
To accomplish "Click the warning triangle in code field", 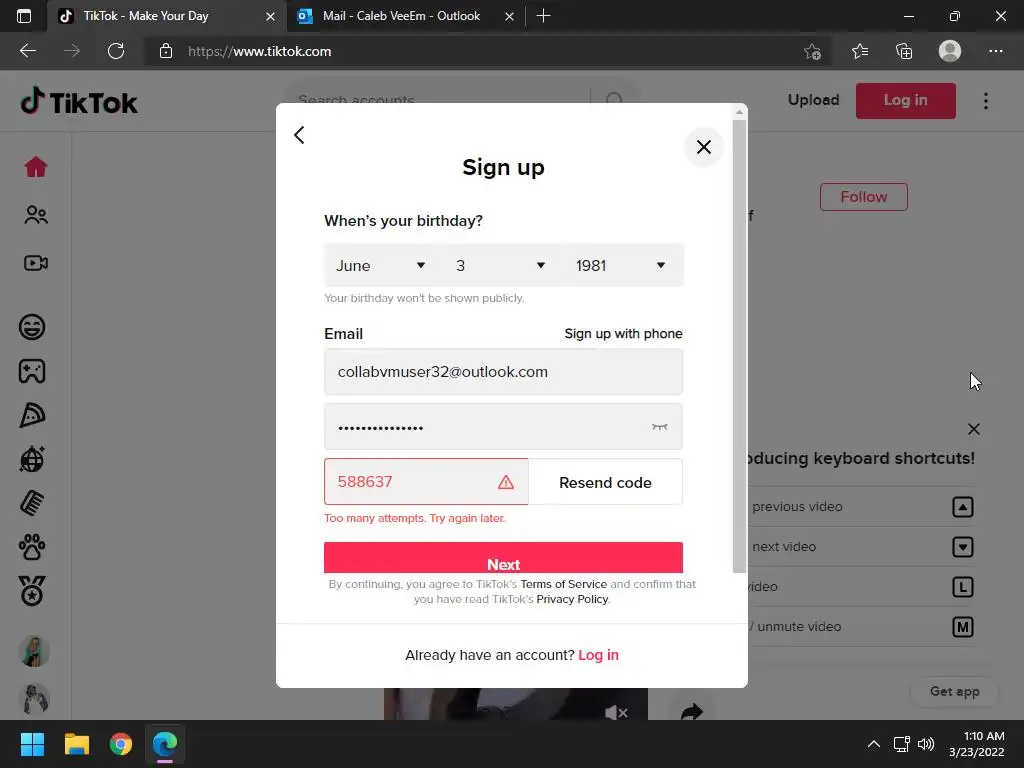I will click(x=505, y=482).
